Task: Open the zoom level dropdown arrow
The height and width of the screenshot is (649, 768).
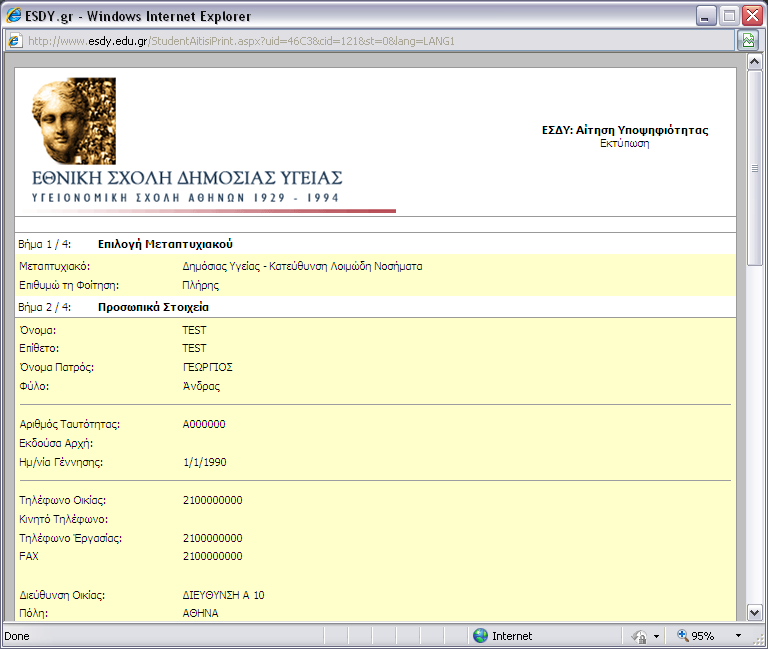Action: tap(738, 636)
